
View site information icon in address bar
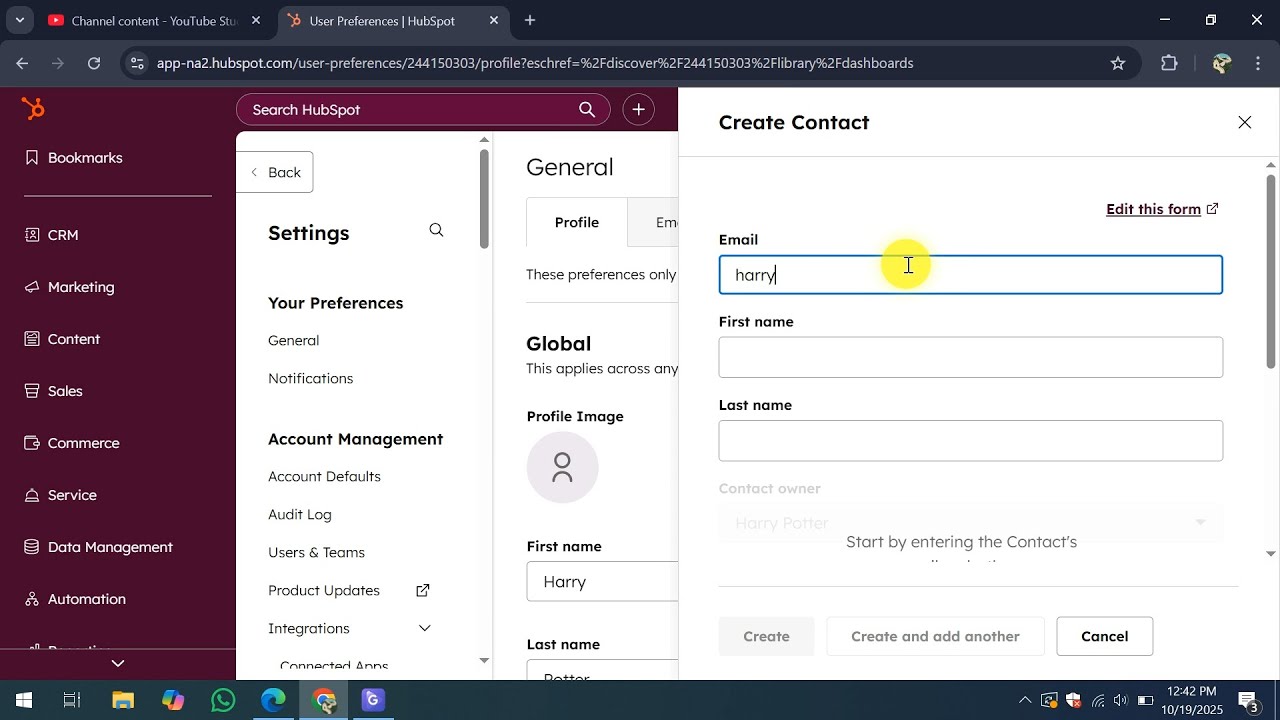click(x=137, y=63)
